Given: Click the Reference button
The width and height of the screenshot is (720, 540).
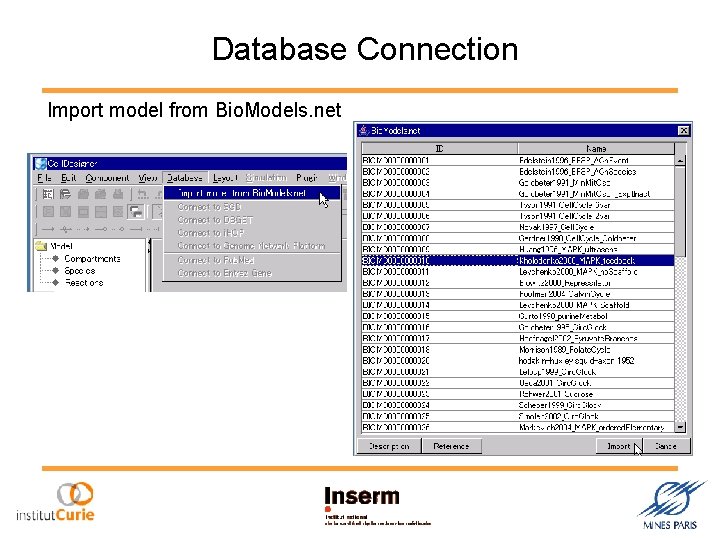Looking at the screenshot, I should click(451, 446).
